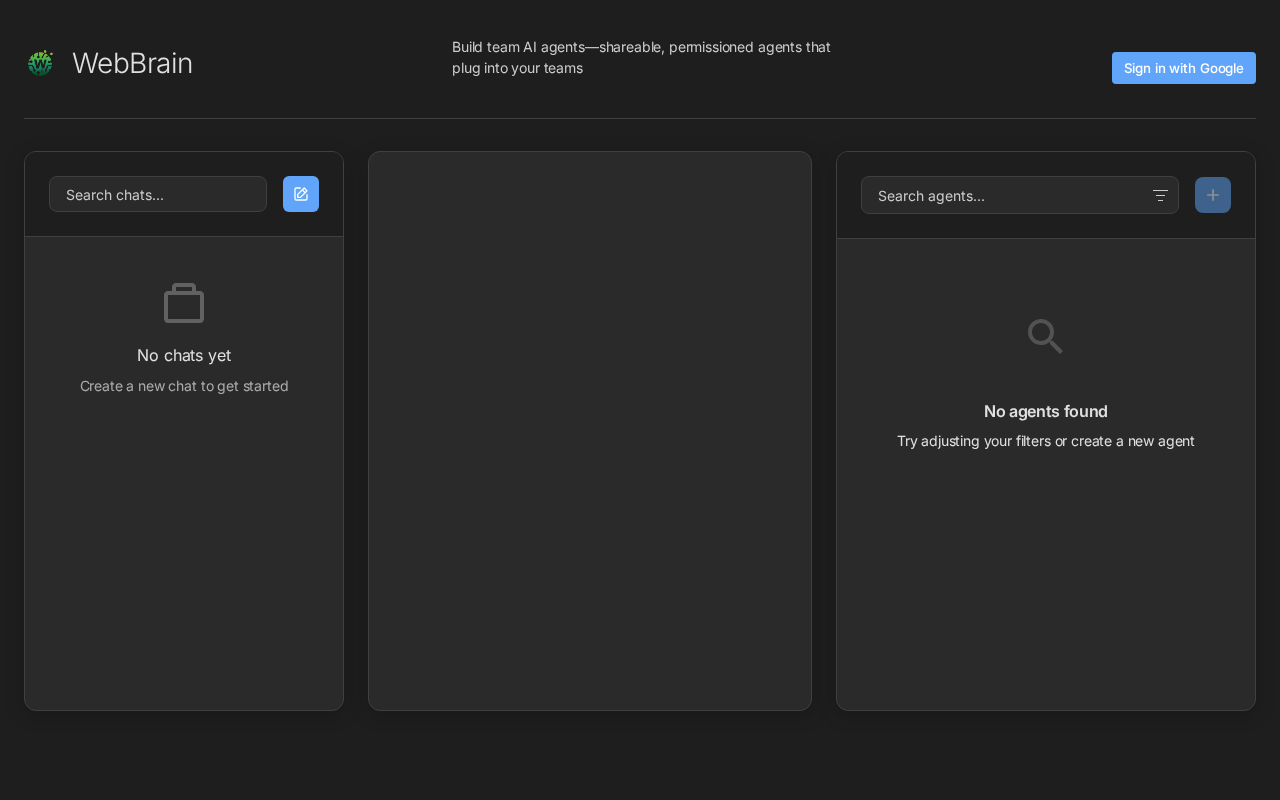Click "Try adjusting your filters" hint text

[x=1045, y=441]
